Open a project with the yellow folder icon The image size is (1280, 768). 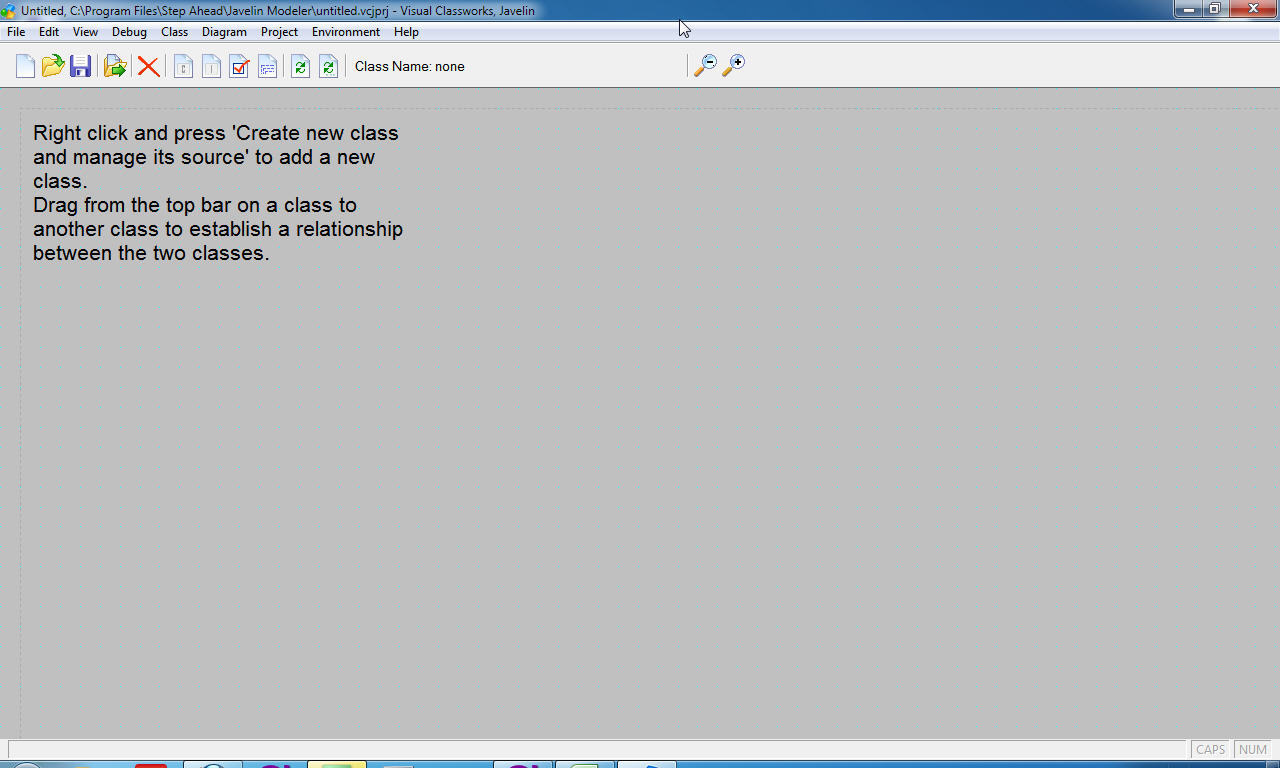pyautogui.click(x=53, y=66)
